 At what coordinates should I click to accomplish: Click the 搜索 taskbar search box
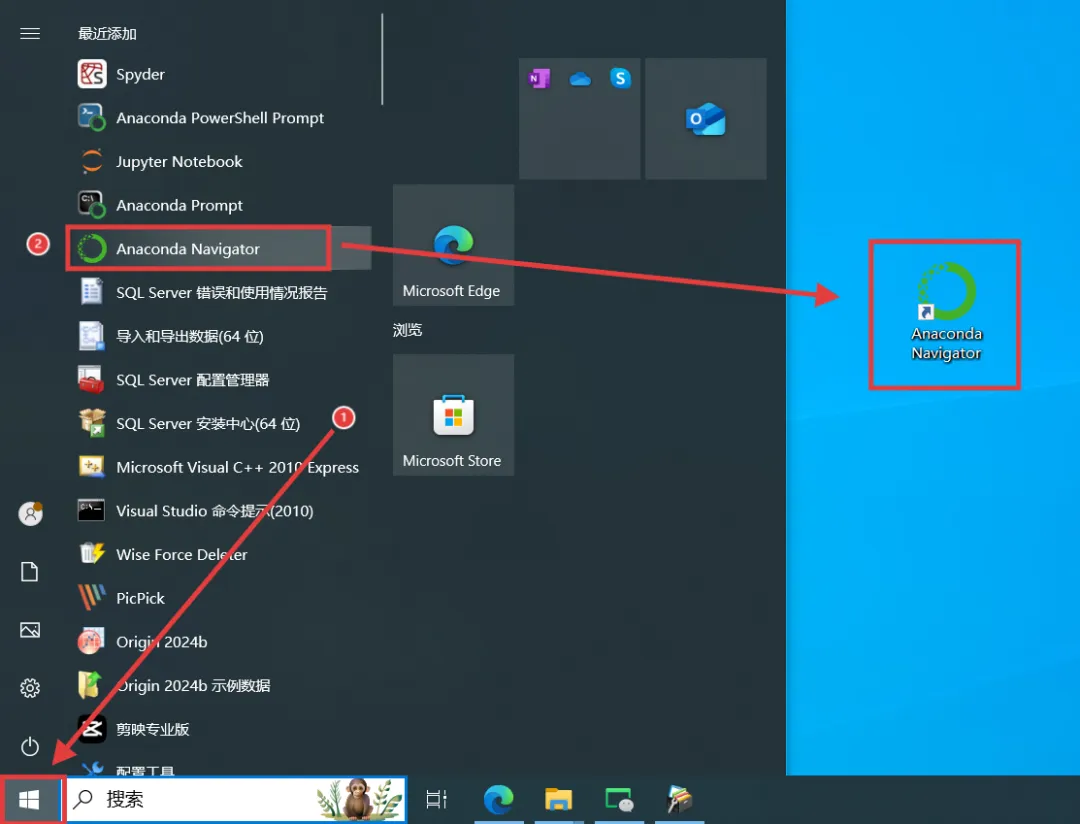(236, 799)
